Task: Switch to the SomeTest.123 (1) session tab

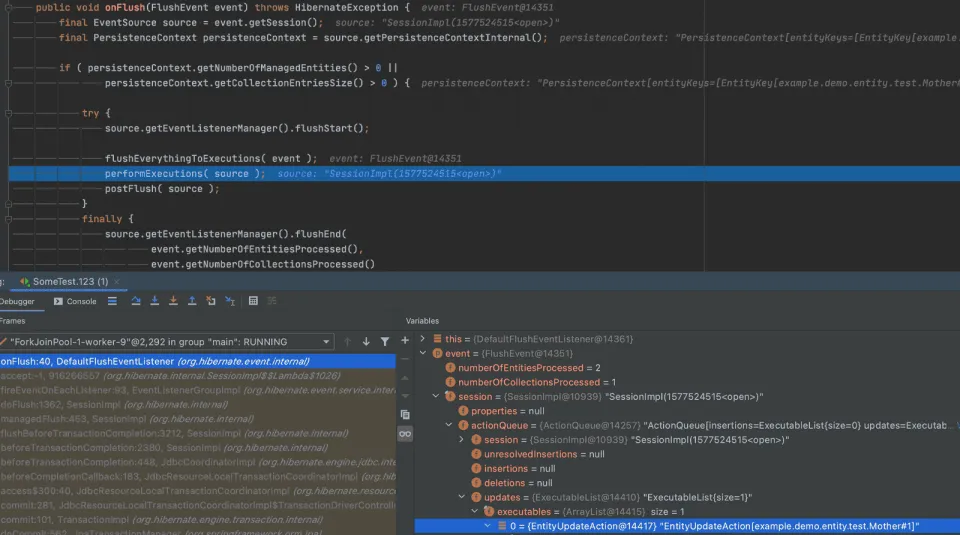Action: pos(70,282)
